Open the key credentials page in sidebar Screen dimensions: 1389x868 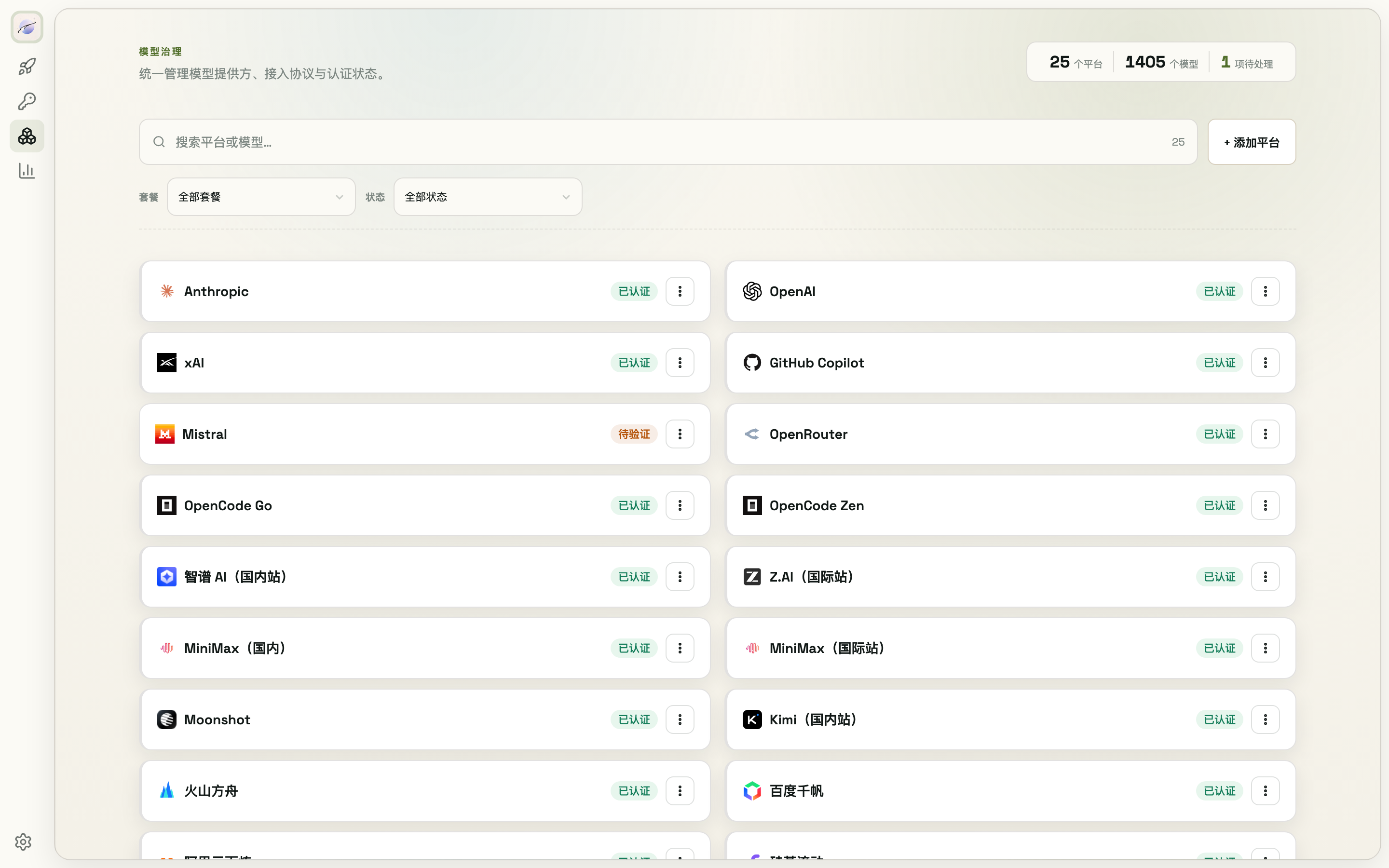point(27,102)
